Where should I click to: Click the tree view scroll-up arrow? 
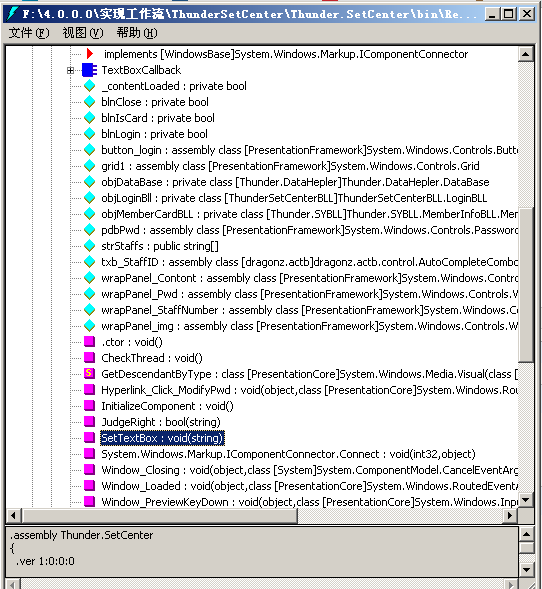[x=526, y=54]
